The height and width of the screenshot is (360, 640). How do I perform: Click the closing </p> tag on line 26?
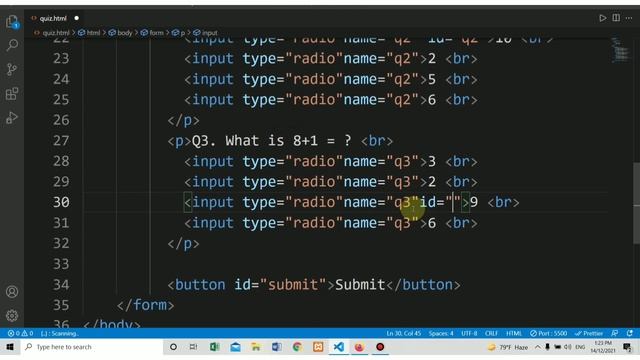point(183,120)
